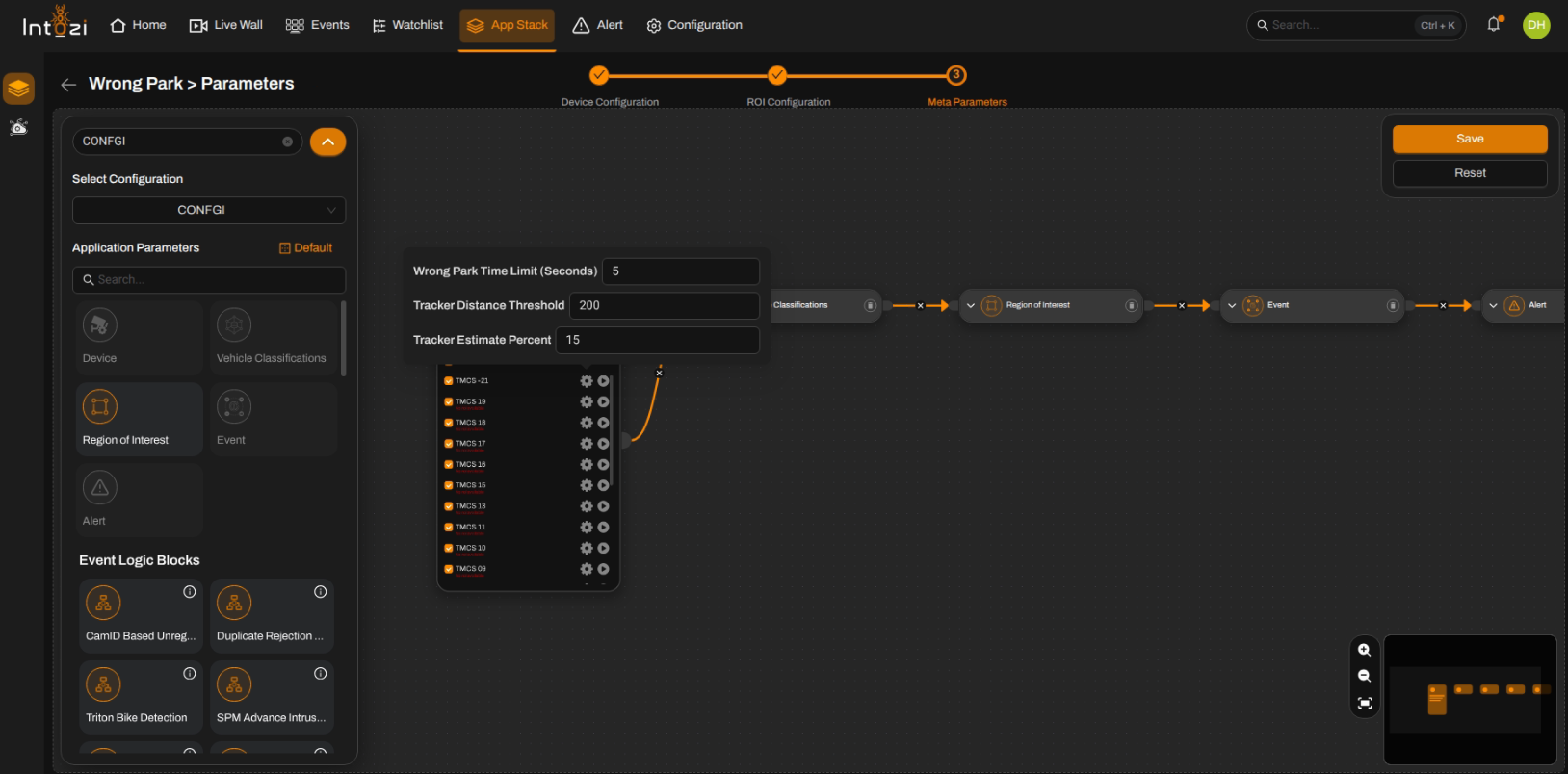Uncheck the TMCS 16 camera checkbox
This screenshot has height=774, width=1568.
448,465
